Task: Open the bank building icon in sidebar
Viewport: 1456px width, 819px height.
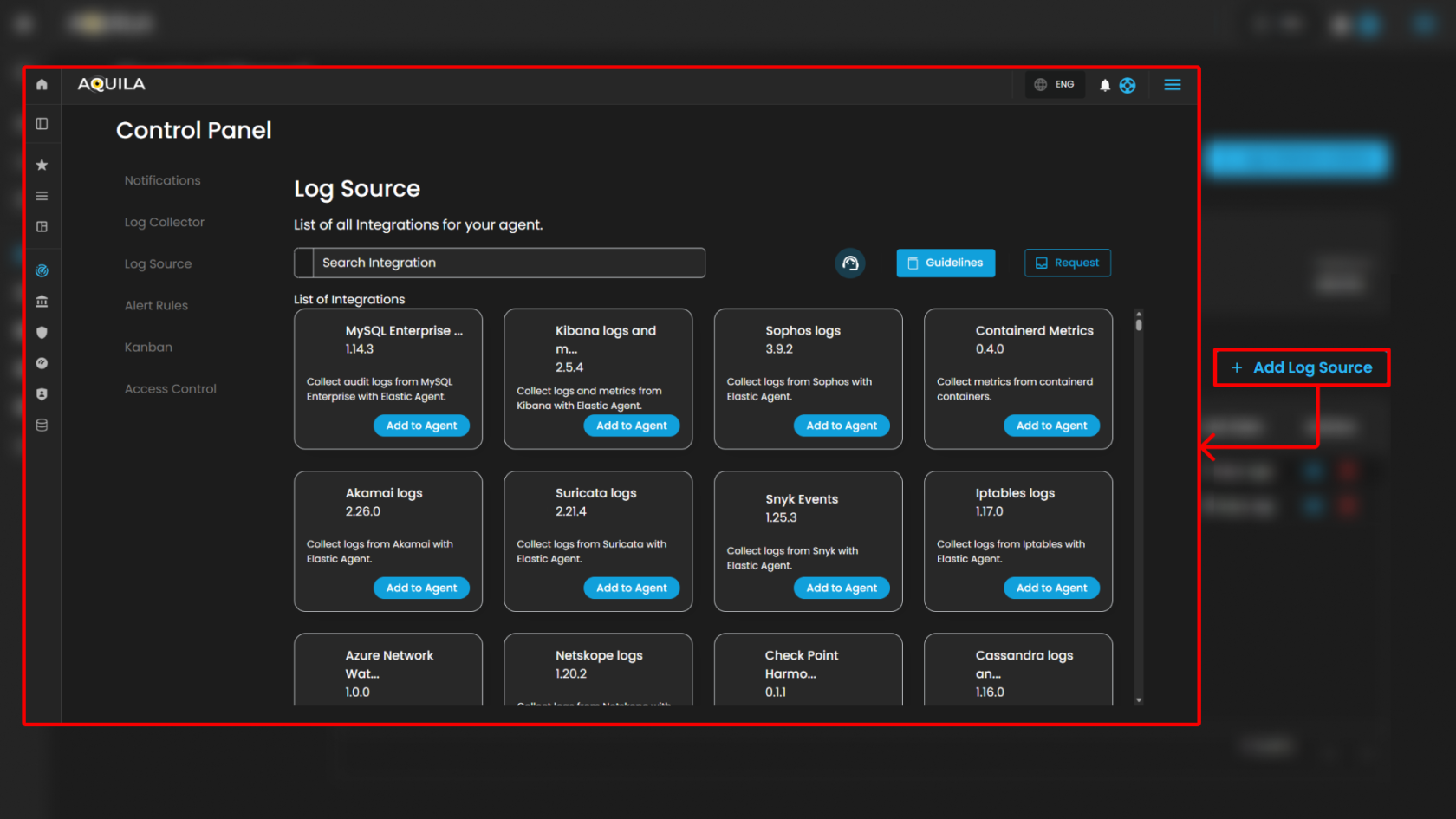Action: click(42, 302)
